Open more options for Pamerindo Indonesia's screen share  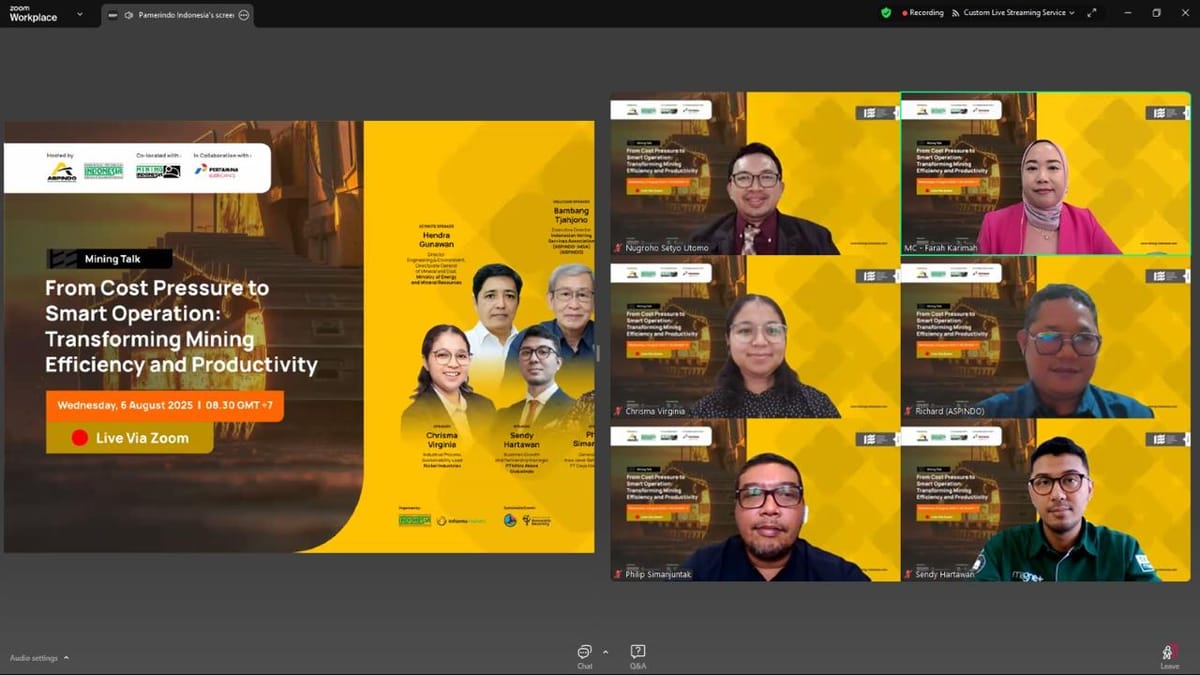[244, 15]
